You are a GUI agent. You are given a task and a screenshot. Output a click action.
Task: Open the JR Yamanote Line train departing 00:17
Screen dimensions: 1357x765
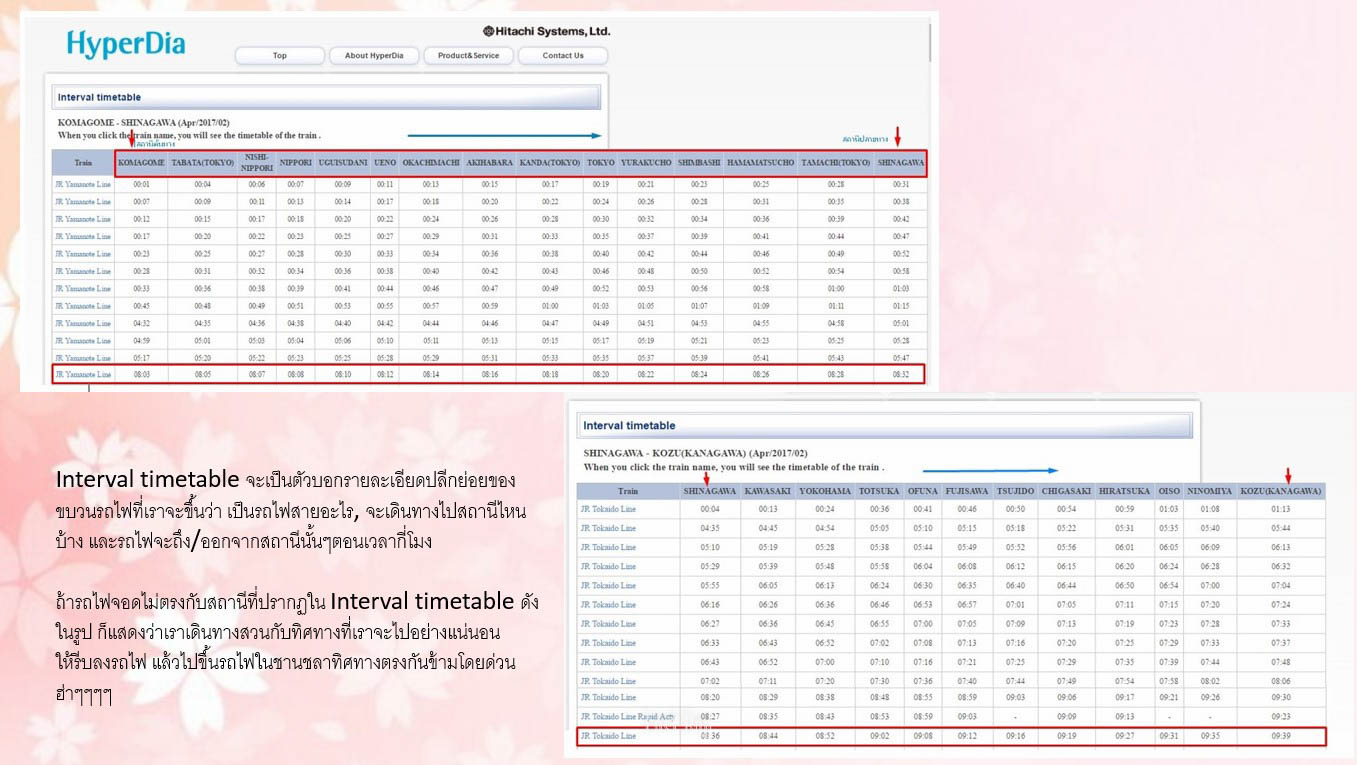(x=83, y=236)
